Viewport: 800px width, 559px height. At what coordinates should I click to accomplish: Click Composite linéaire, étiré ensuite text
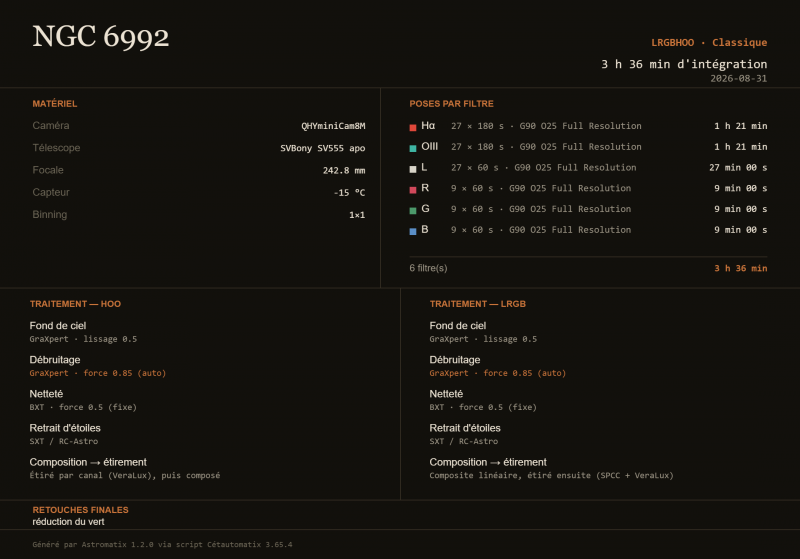coord(552,476)
